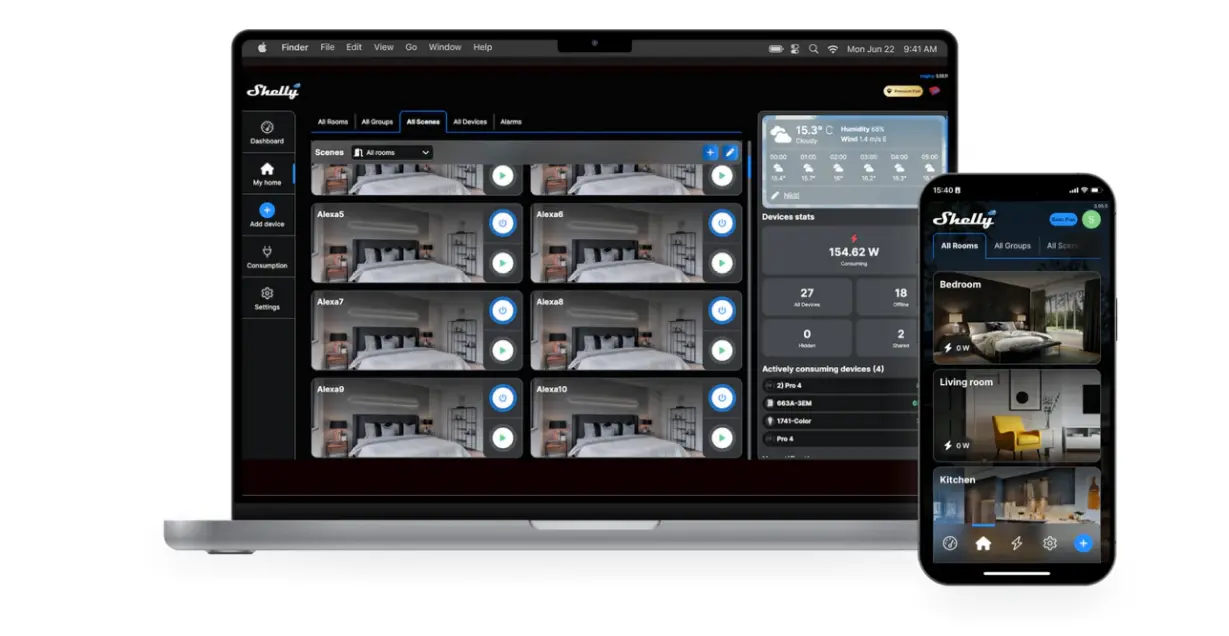The height and width of the screenshot is (636, 1229).
Task: Click the Add device plus icon in sidebar
Action: 266,211
